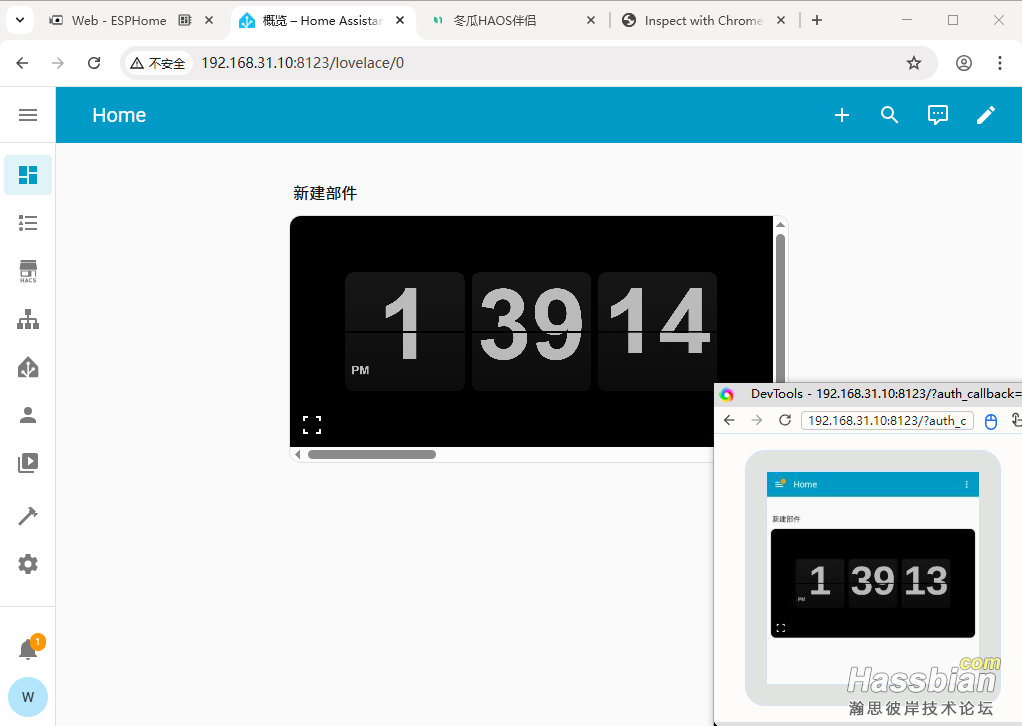Toggle the Home Assistant sidebar with hamburger button
The height and width of the screenshot is (726, 1022).
click(x=28, y=115)
